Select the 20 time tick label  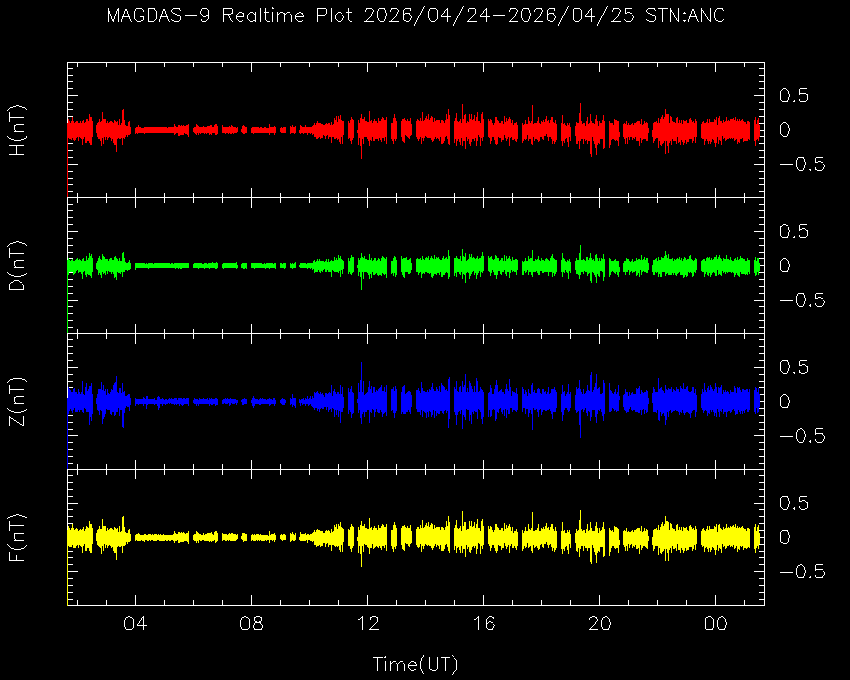600,624
